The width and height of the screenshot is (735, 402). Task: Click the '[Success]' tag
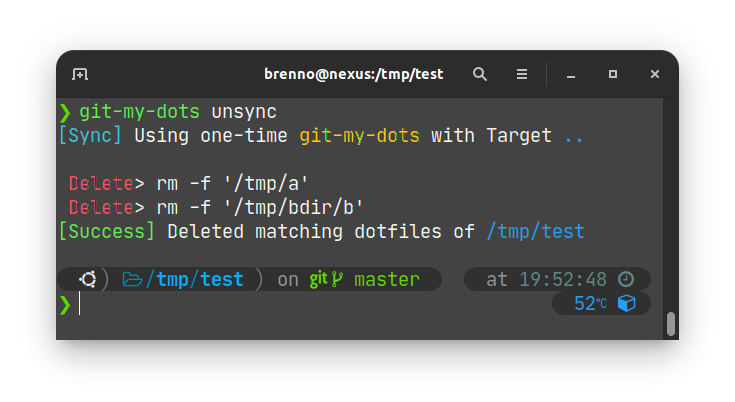click(107, 231)
